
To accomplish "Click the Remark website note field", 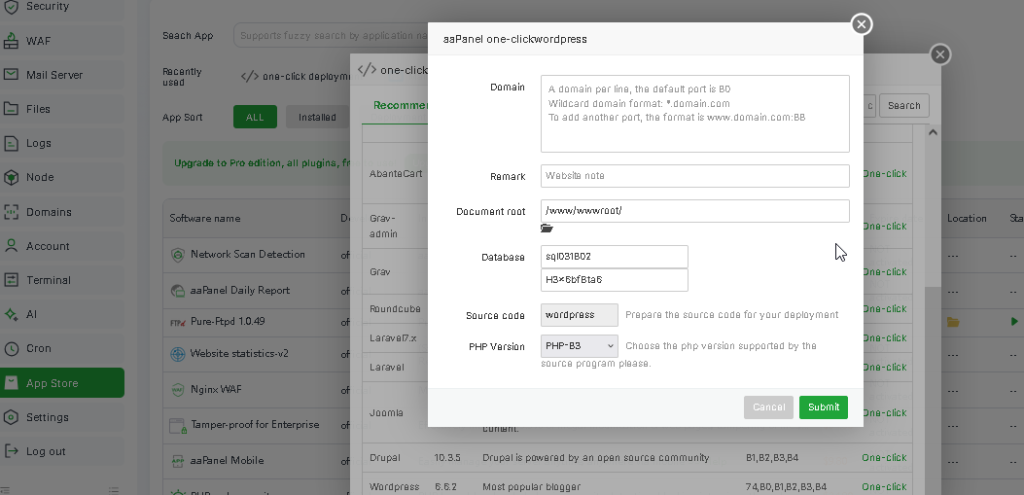I will [x=695, y=176].
